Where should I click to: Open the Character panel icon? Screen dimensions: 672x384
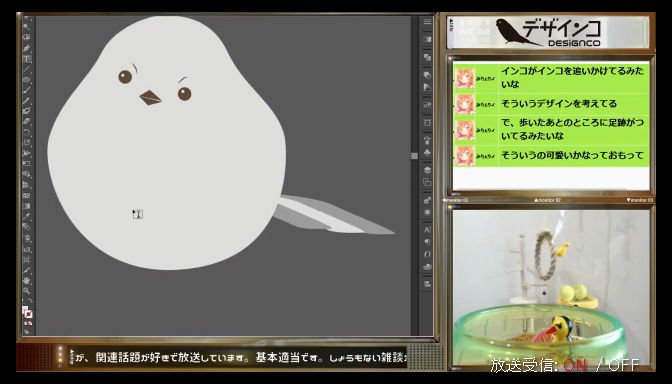click(427, 230)
